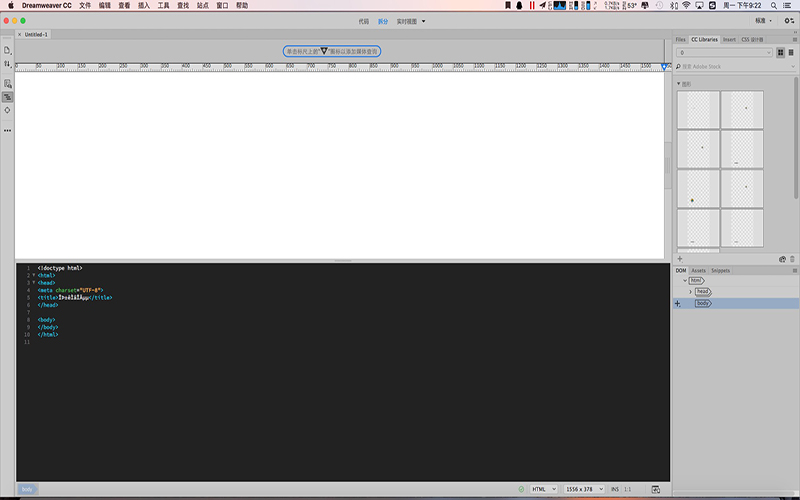Open the library selection dropdown
The image size is (800, 500).
point(724,53)
